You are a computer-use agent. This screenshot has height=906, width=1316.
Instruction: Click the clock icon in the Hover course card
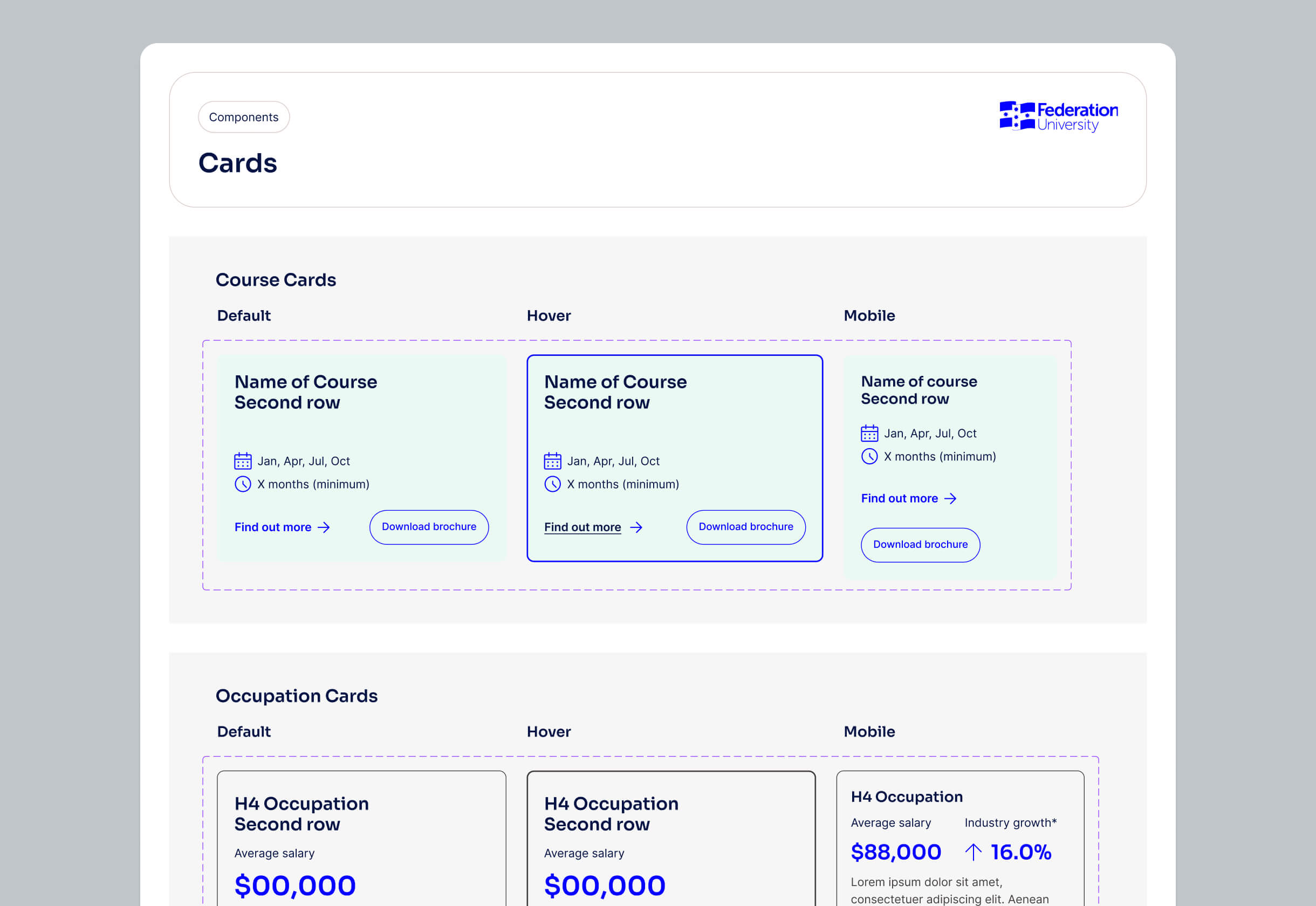pyautogui.click(x=552, y=484)
